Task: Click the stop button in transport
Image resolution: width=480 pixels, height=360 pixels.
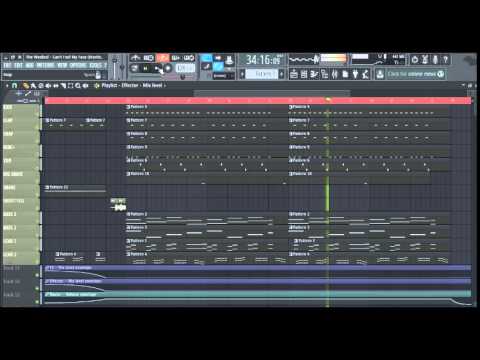Action: click(157, 68)
